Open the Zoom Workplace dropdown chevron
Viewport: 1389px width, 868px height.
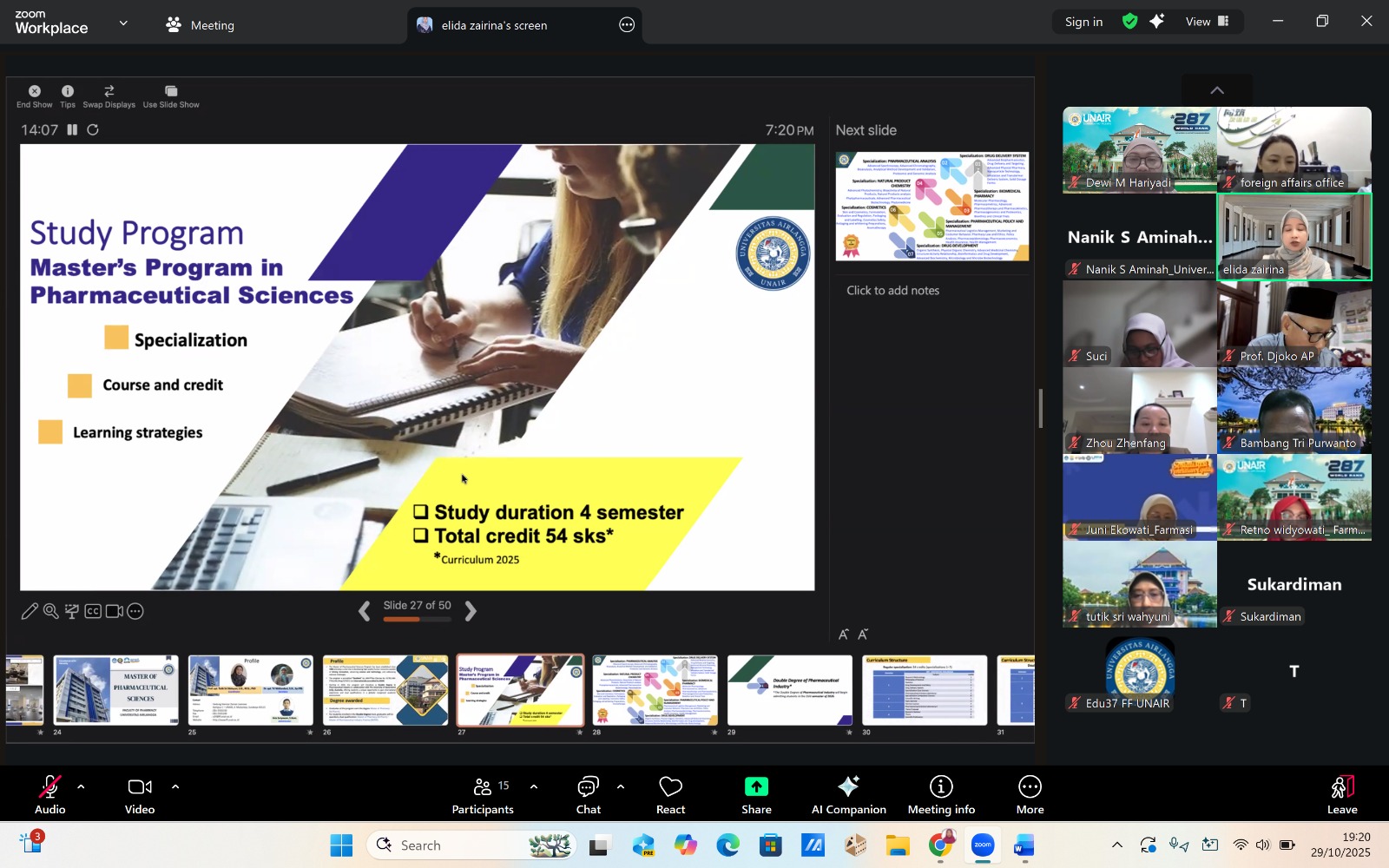point(123,23)
